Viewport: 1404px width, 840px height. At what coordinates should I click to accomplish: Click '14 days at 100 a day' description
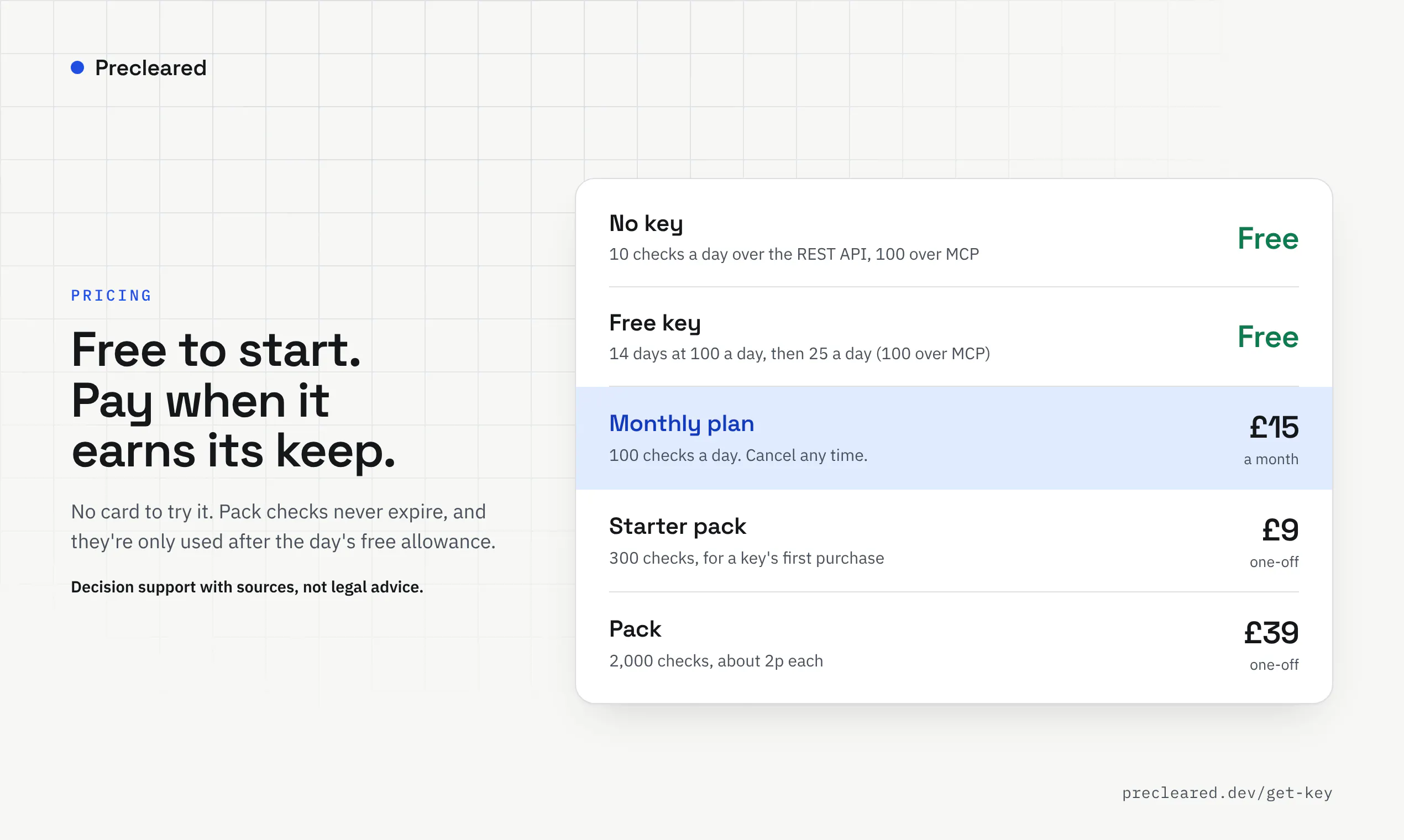(799, 354)
